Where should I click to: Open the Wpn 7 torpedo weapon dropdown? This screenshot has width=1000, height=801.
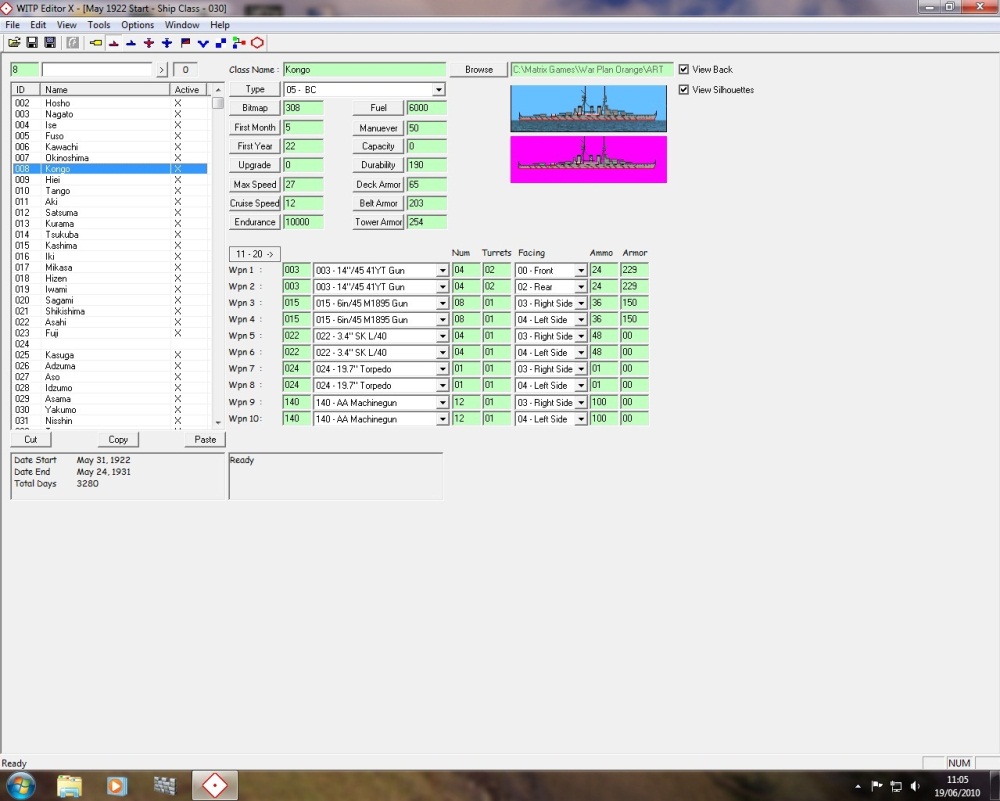pos(442,369)
